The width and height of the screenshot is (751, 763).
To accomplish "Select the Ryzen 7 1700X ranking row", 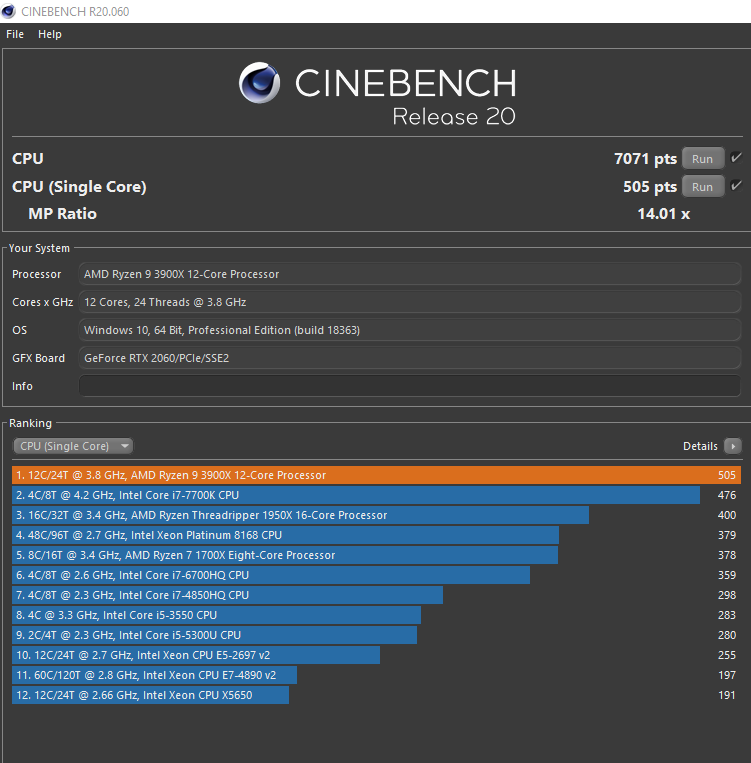I will coord(376,555).
